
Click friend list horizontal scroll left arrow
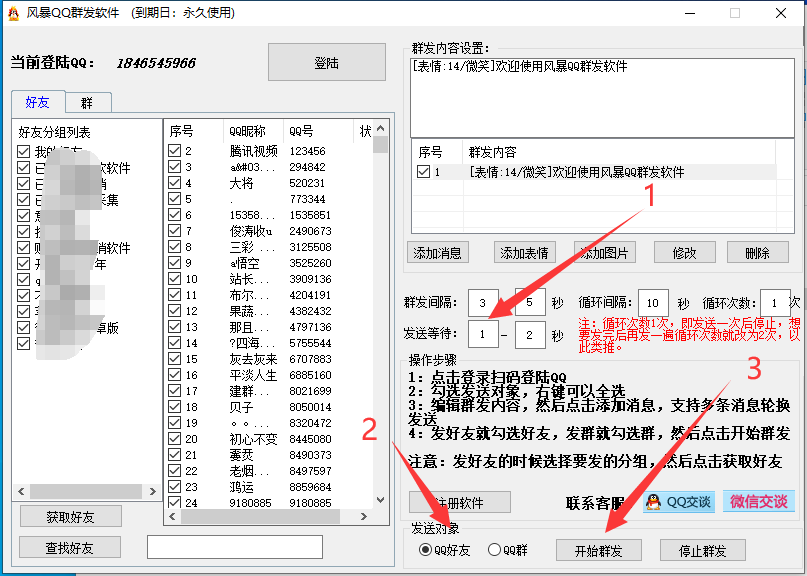pos(172,516)
